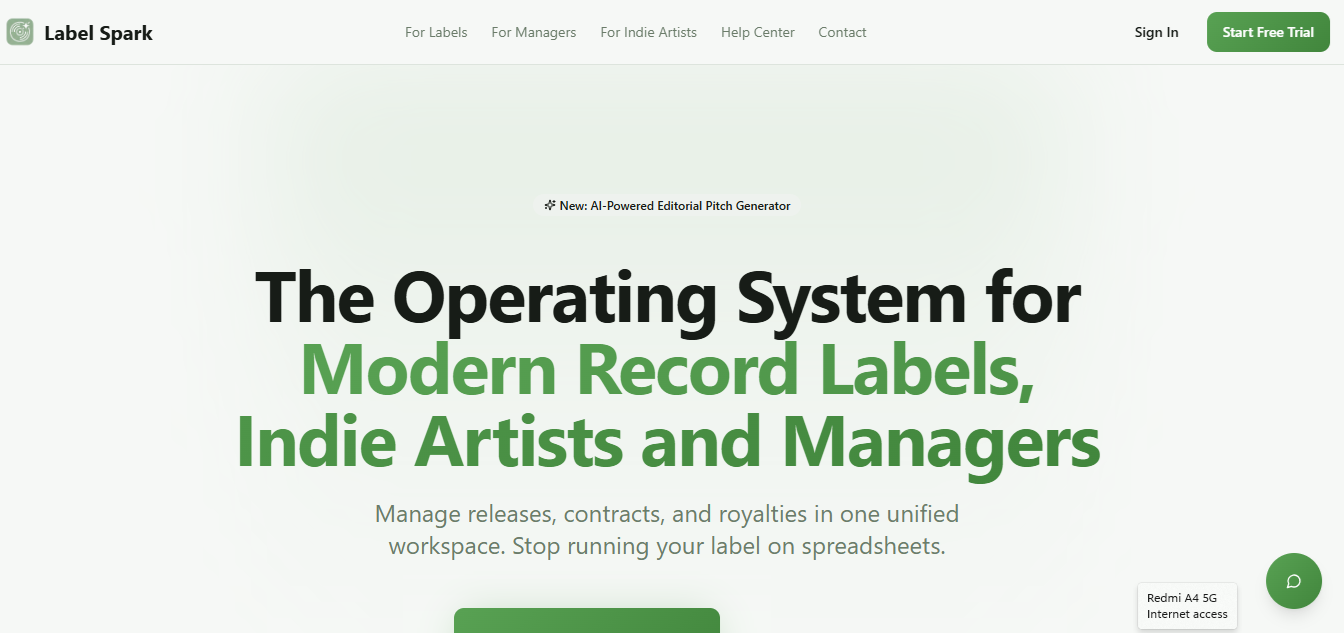Click the Label Spark logo icon

[20, 32]
